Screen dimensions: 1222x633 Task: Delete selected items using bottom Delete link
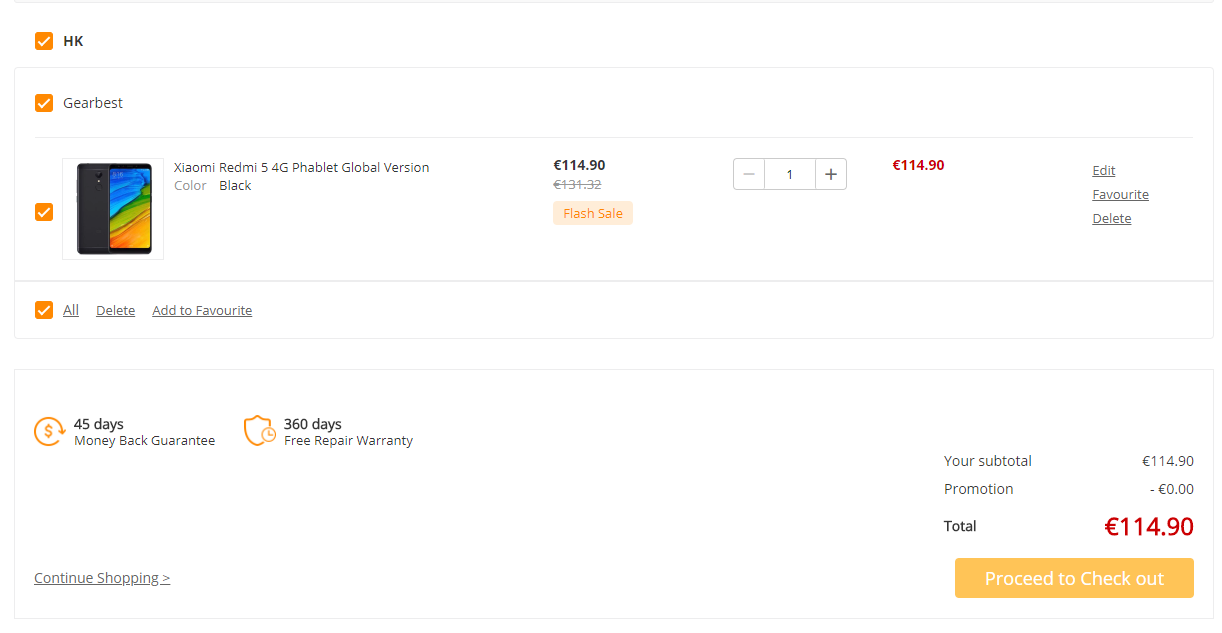pyautogui.click(x=115, y=311)
